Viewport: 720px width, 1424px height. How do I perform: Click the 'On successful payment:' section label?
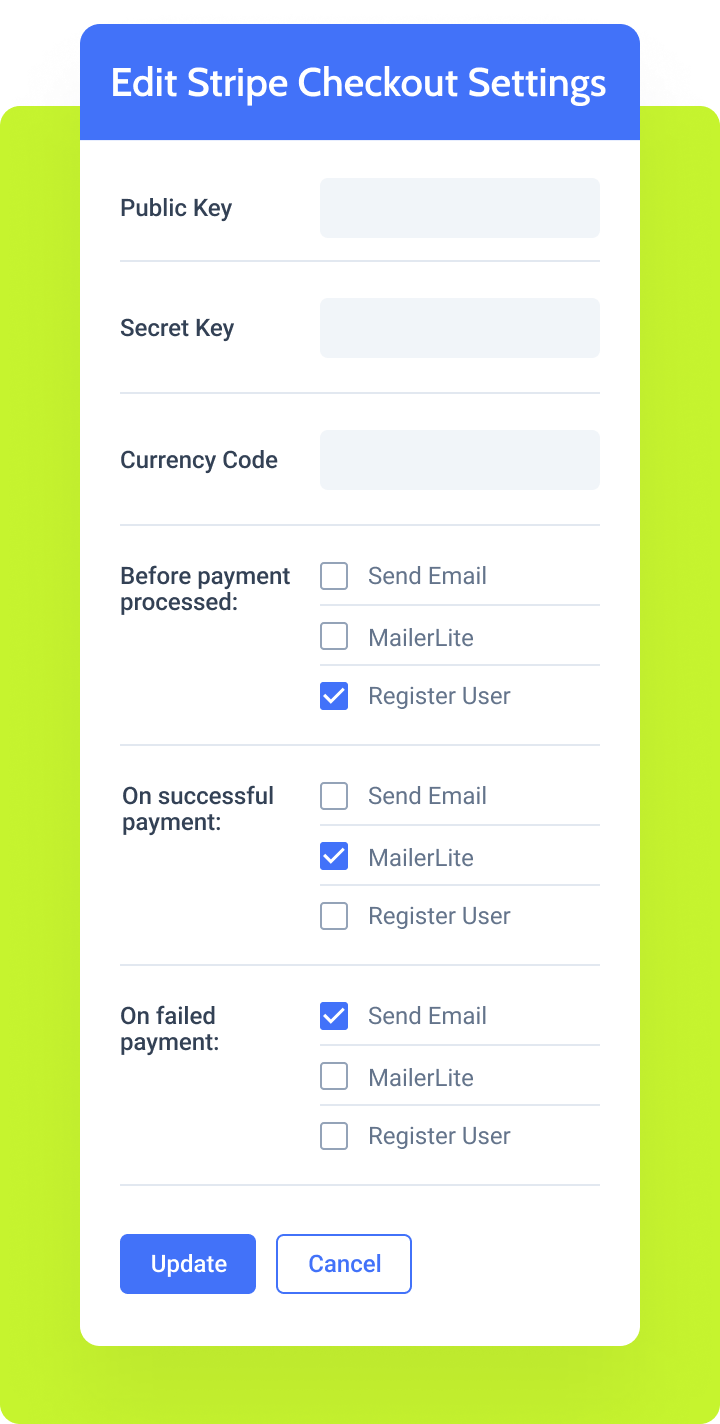pos(198,809)
